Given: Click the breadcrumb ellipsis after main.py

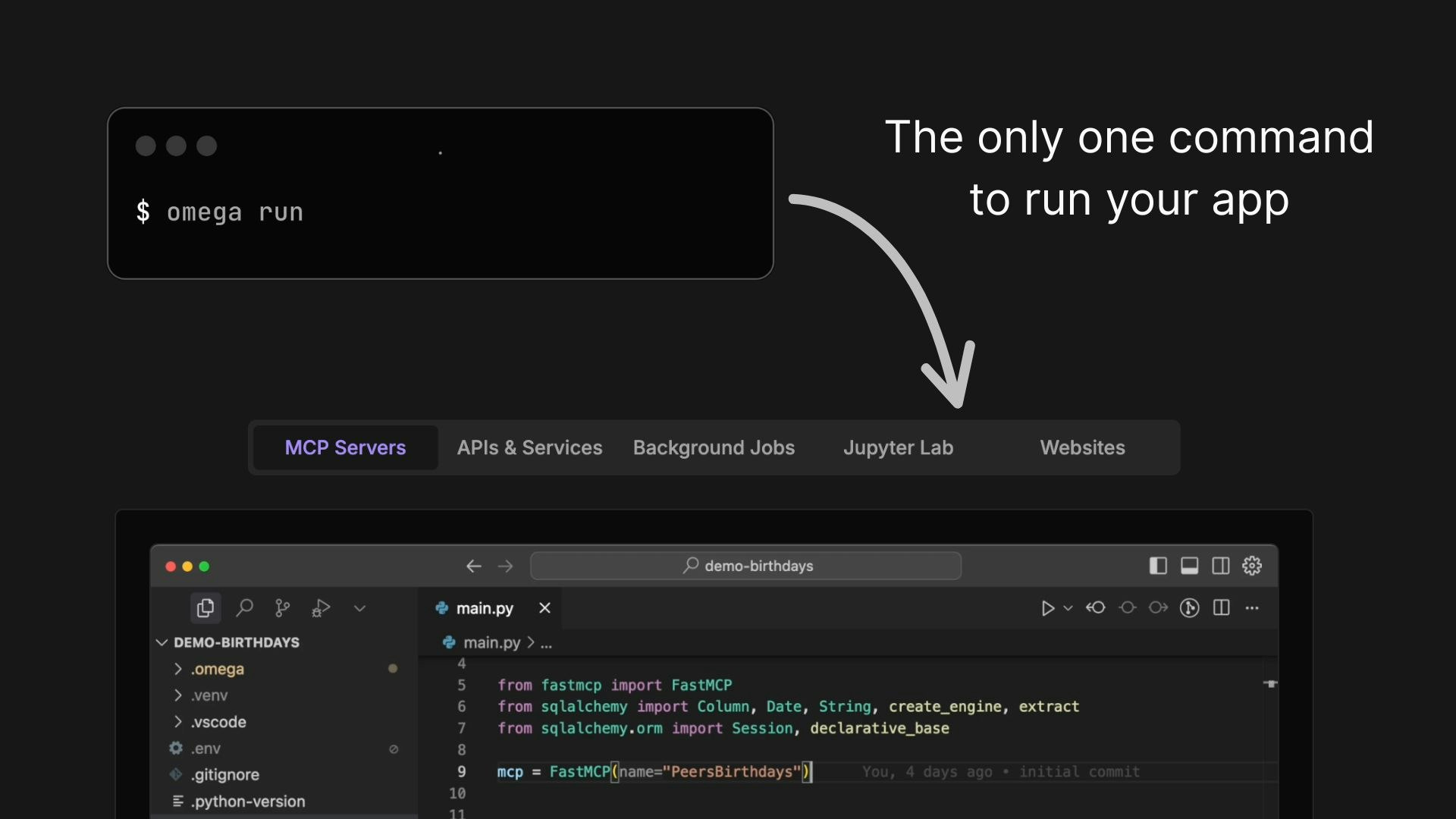Looking at the screenshot, I should coord(546,643).
